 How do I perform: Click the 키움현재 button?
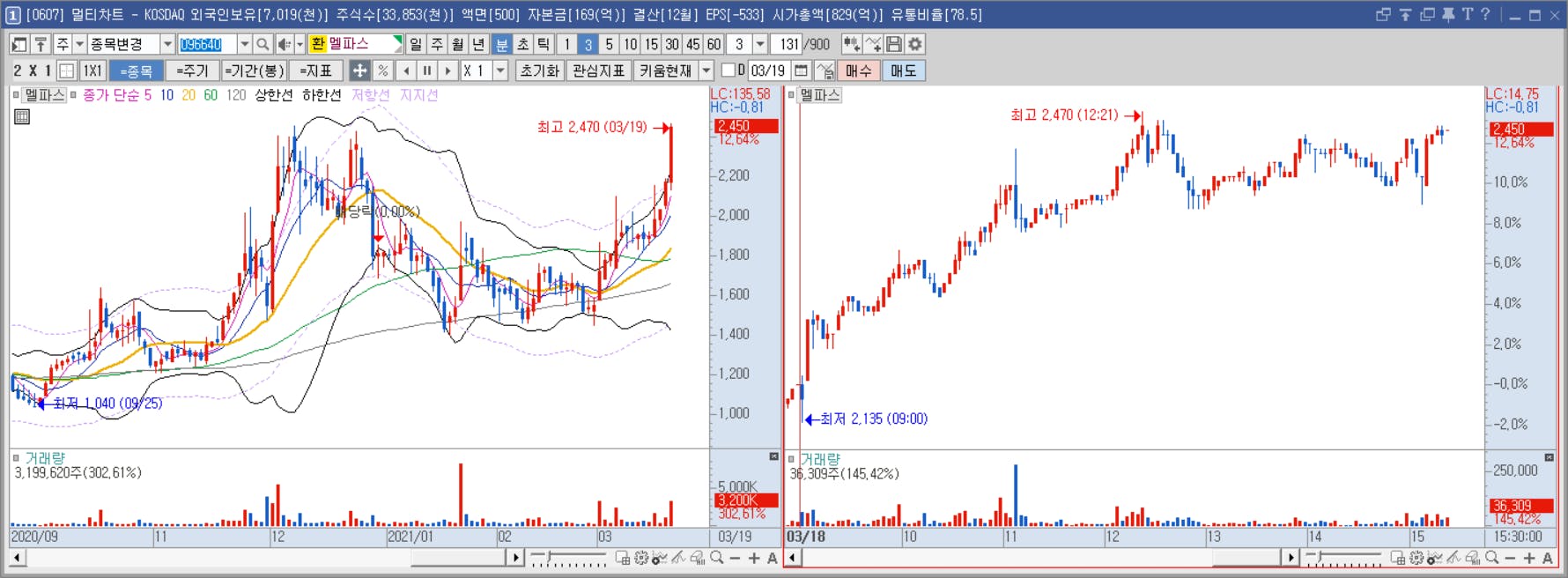click(665, 70)
